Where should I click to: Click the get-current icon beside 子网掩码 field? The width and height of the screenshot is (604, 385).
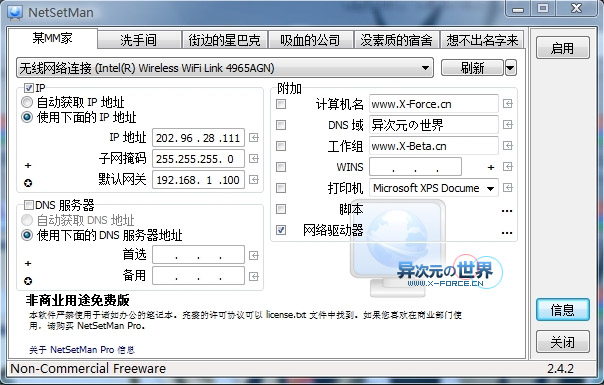(x=253, y=158)
